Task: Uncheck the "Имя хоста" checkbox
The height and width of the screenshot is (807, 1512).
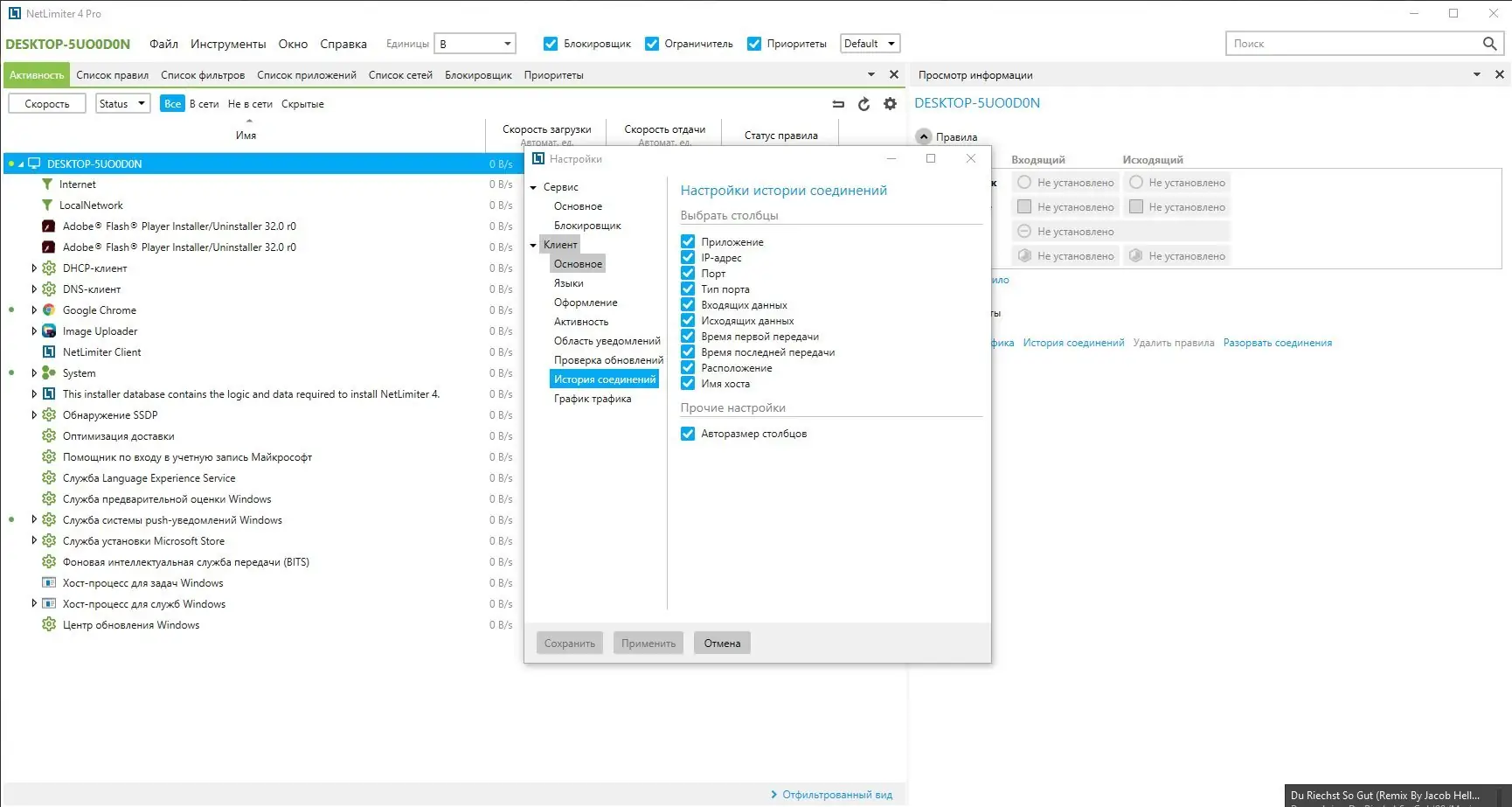Action: point(688,383)
